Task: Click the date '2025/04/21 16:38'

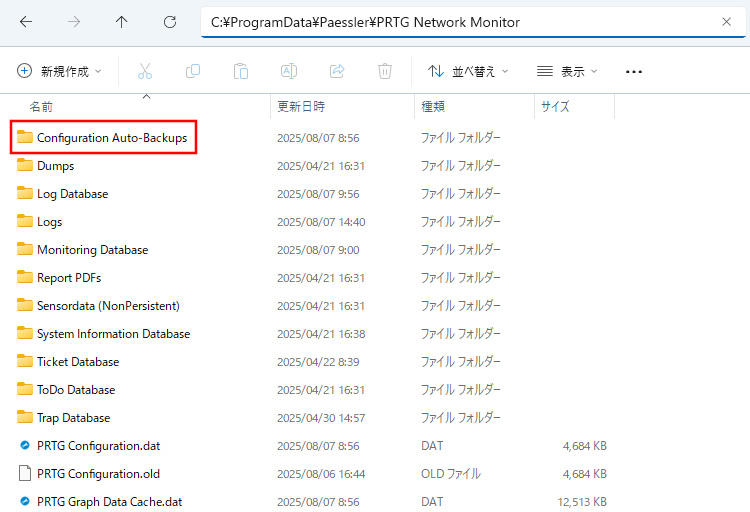Action: tap(321, 334)
